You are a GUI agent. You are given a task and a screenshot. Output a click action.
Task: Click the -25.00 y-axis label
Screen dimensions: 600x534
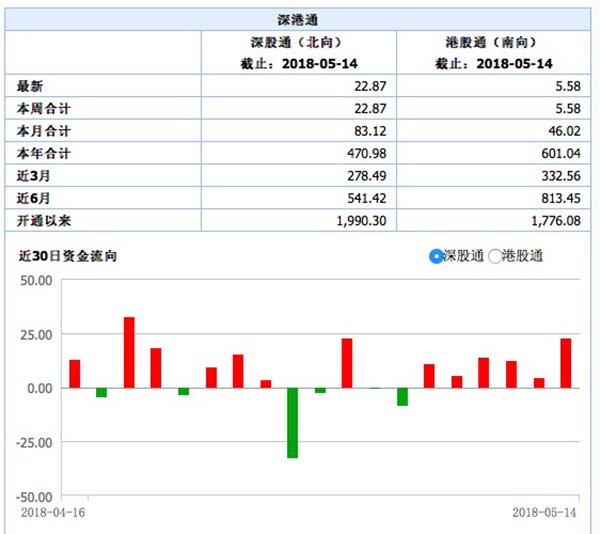point(34,443)
